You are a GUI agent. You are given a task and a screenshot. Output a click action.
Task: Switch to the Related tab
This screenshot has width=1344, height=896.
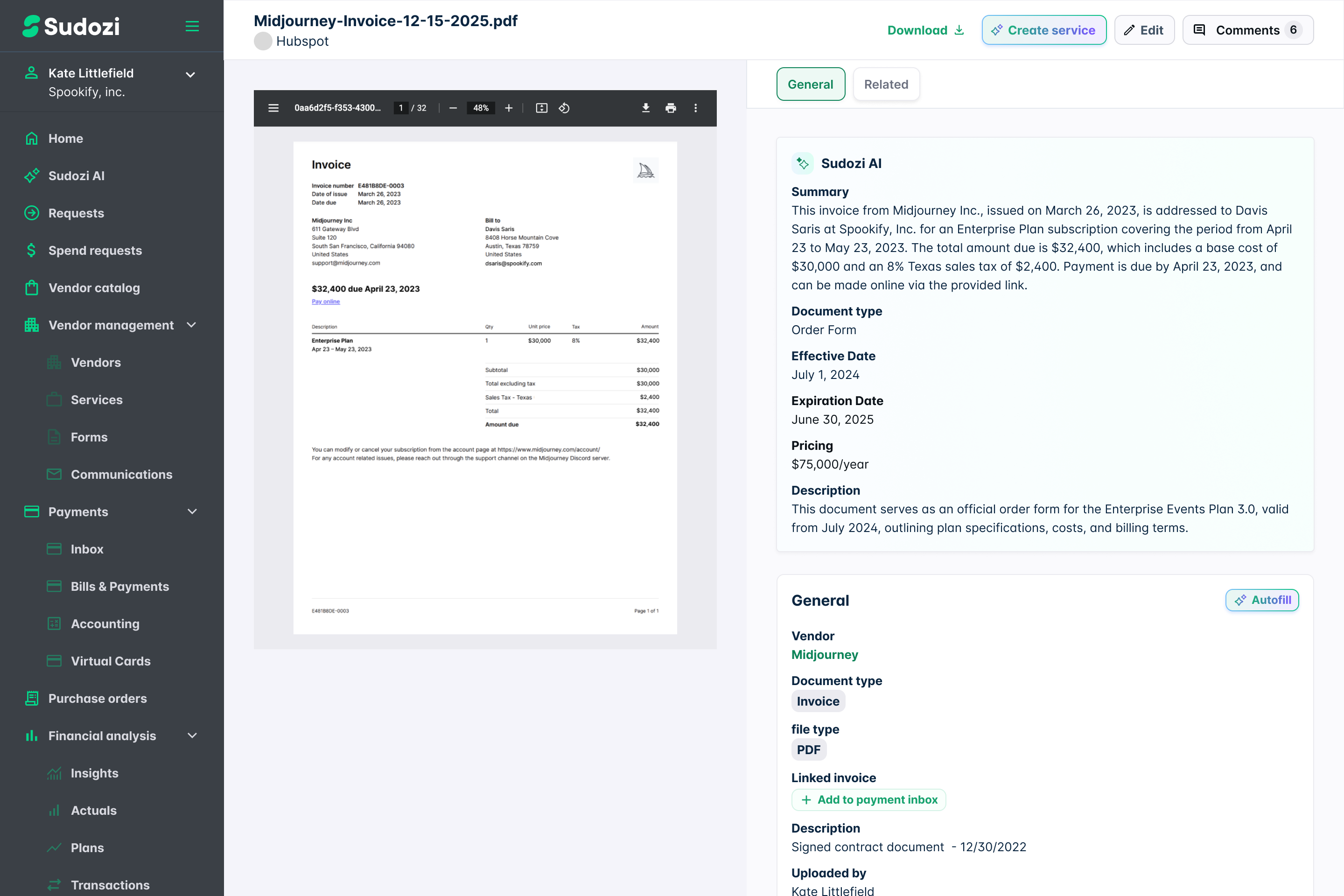[x=886, y=84]
